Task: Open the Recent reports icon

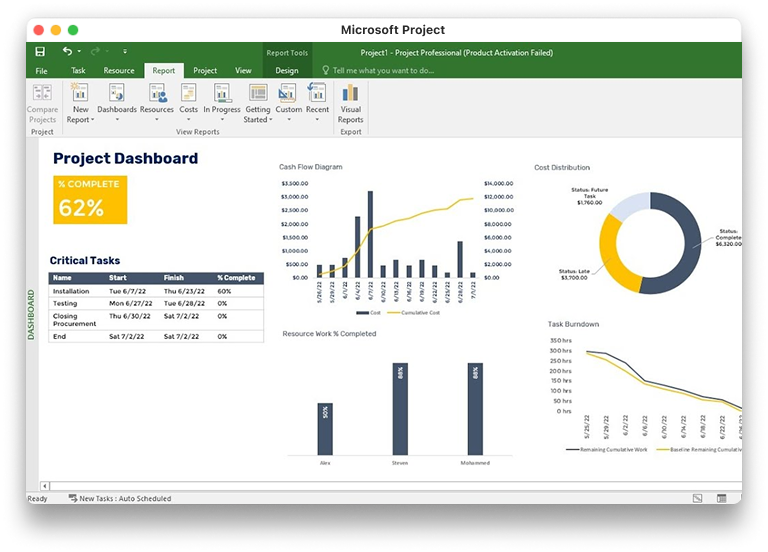Action: tap(317, 93)
